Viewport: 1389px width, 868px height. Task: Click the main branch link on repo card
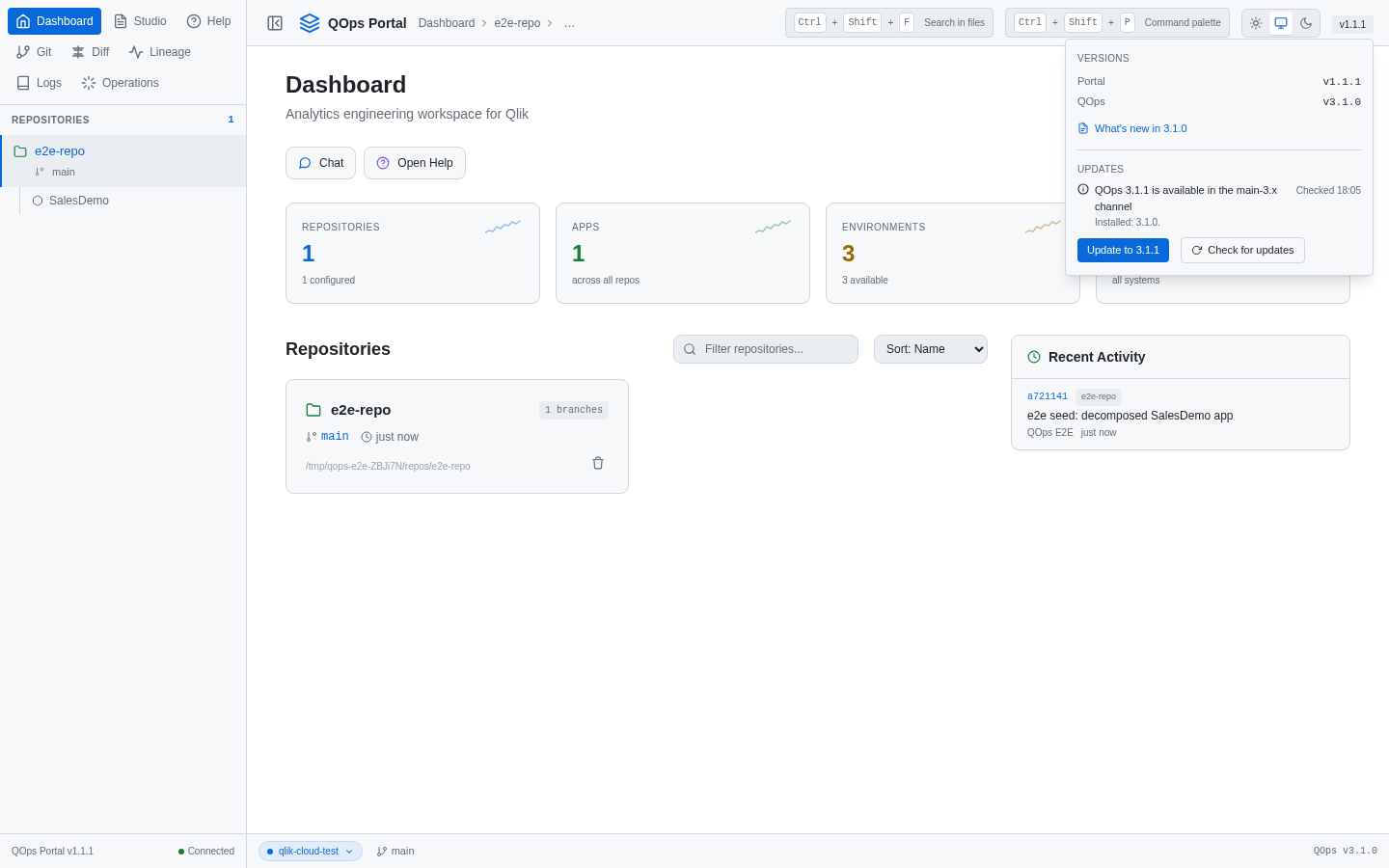(x=335, y=437)
